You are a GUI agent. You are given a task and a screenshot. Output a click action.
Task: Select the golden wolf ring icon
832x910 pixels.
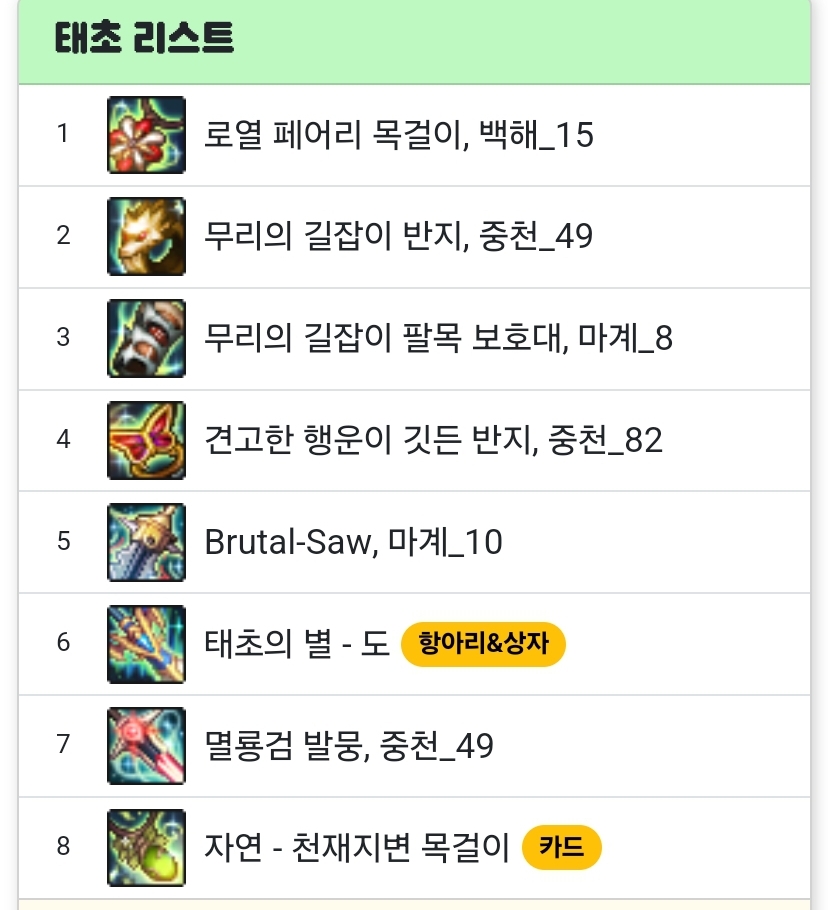coord(146,236)
